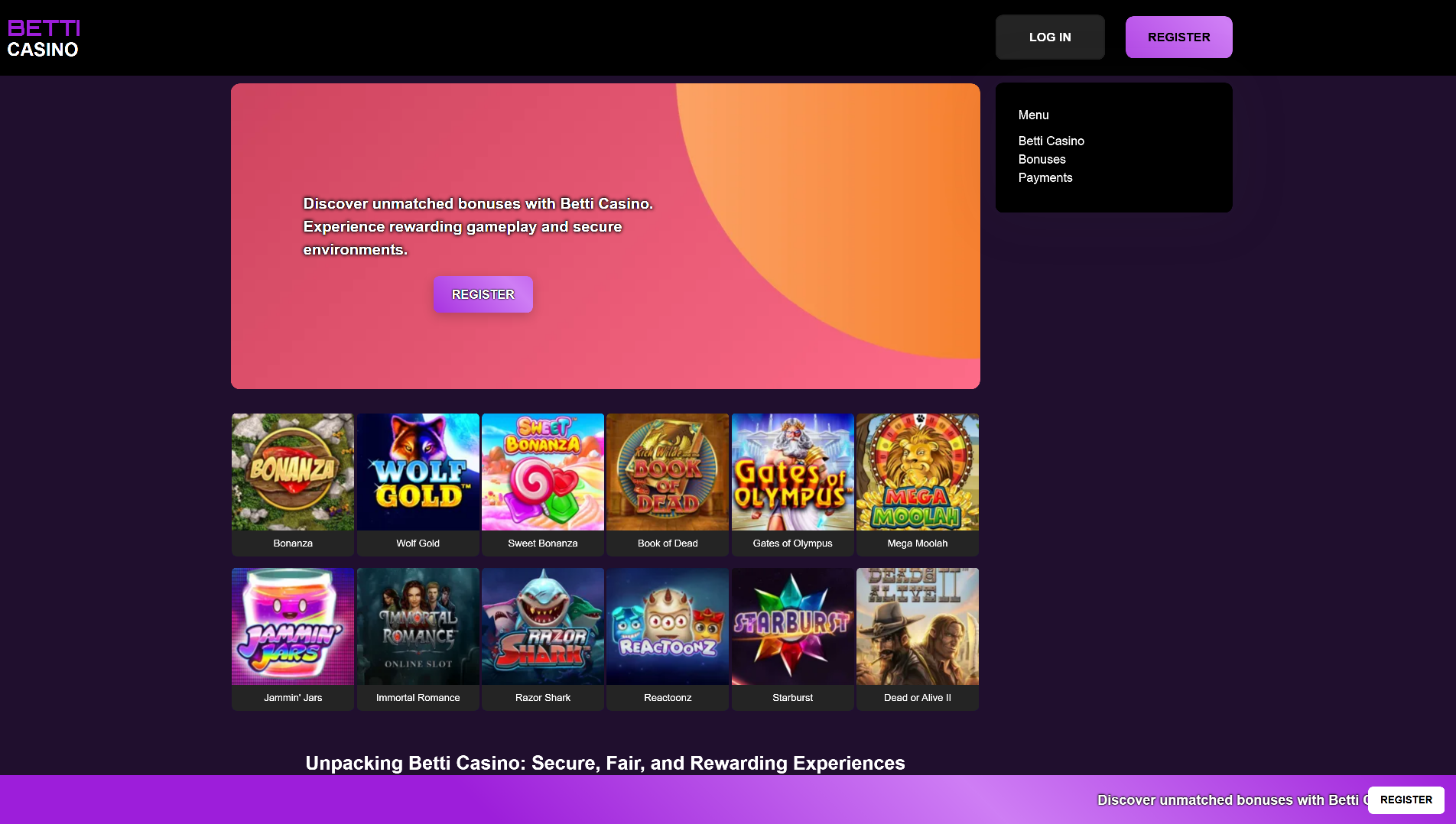1456x824 pixels.
Task: Click the Jammin' Jars caption label
Action: tap(293, 698)
